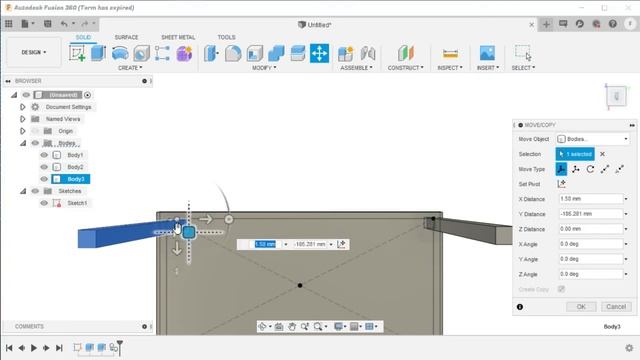Clear the selection with the X button

tap(602, 154)
